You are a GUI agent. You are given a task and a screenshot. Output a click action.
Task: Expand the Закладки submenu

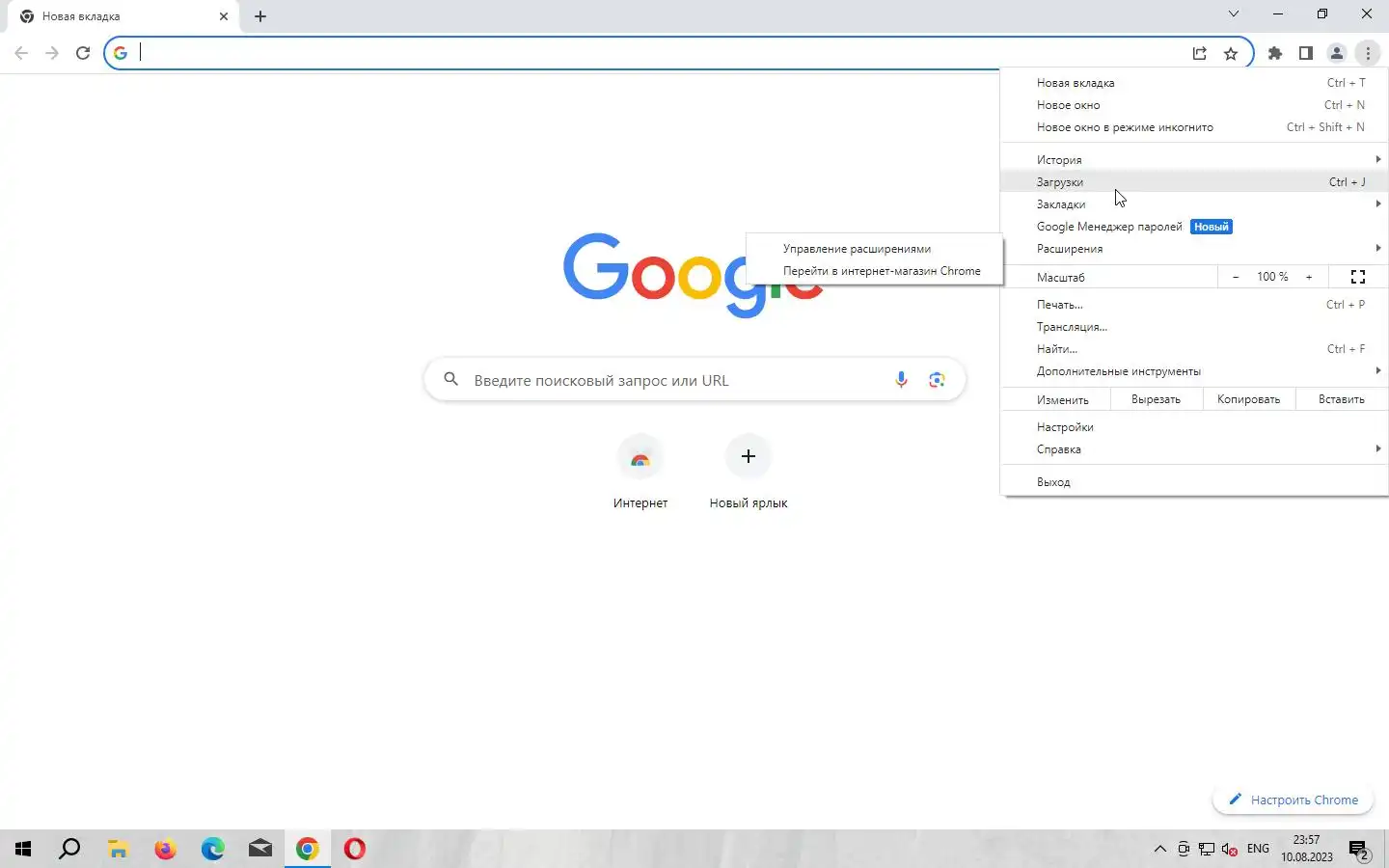pos(1194,204)
